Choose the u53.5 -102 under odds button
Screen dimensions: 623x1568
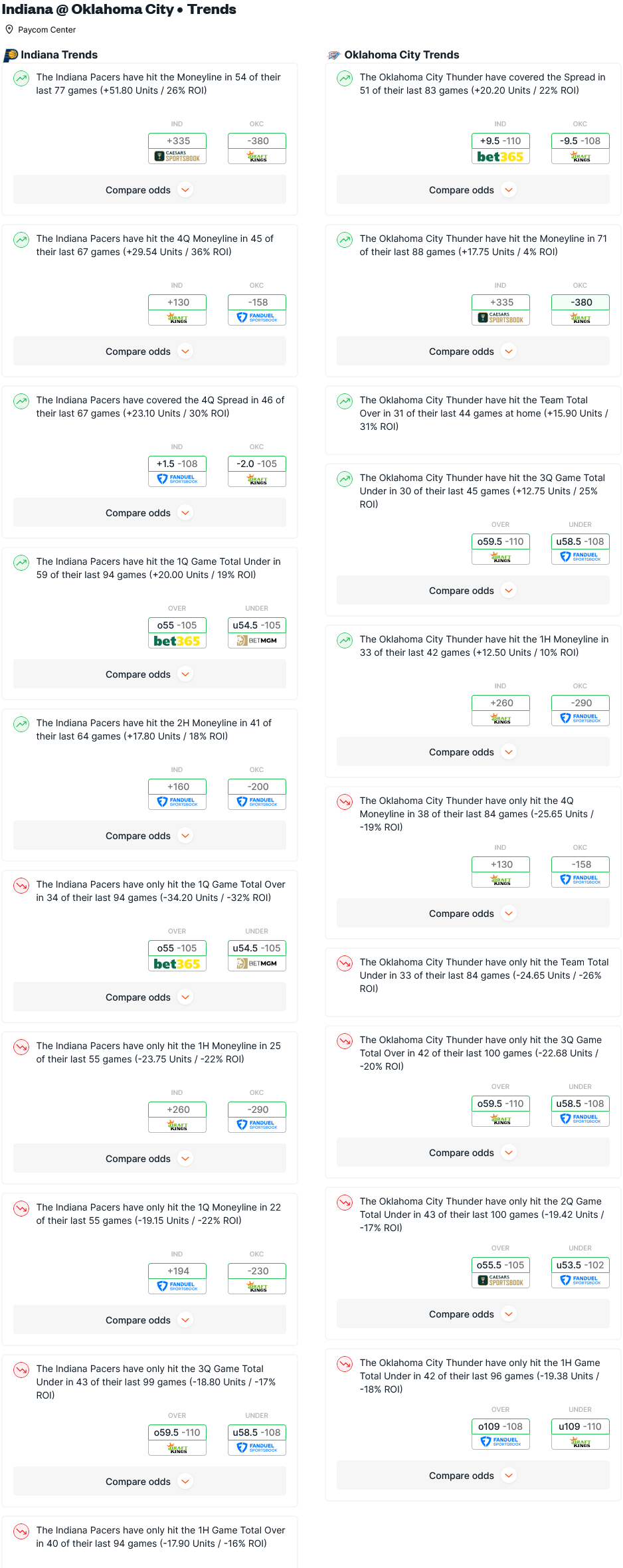(580, 1265)
